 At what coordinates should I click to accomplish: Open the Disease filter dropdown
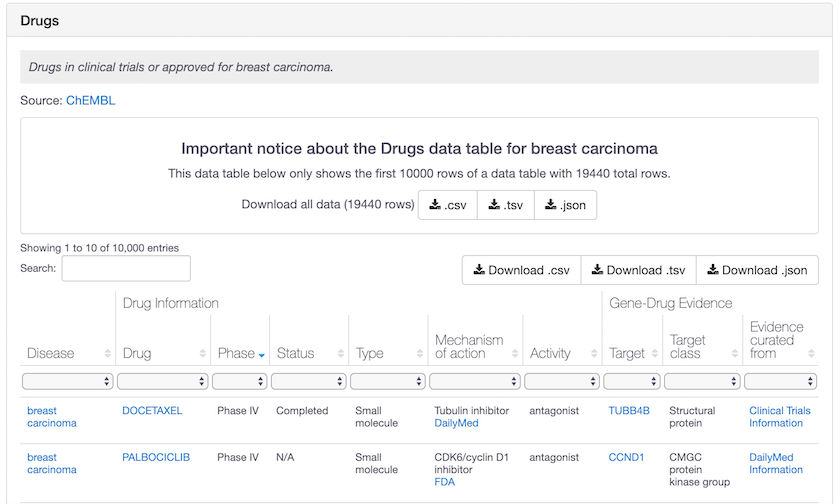click(67, 381)
